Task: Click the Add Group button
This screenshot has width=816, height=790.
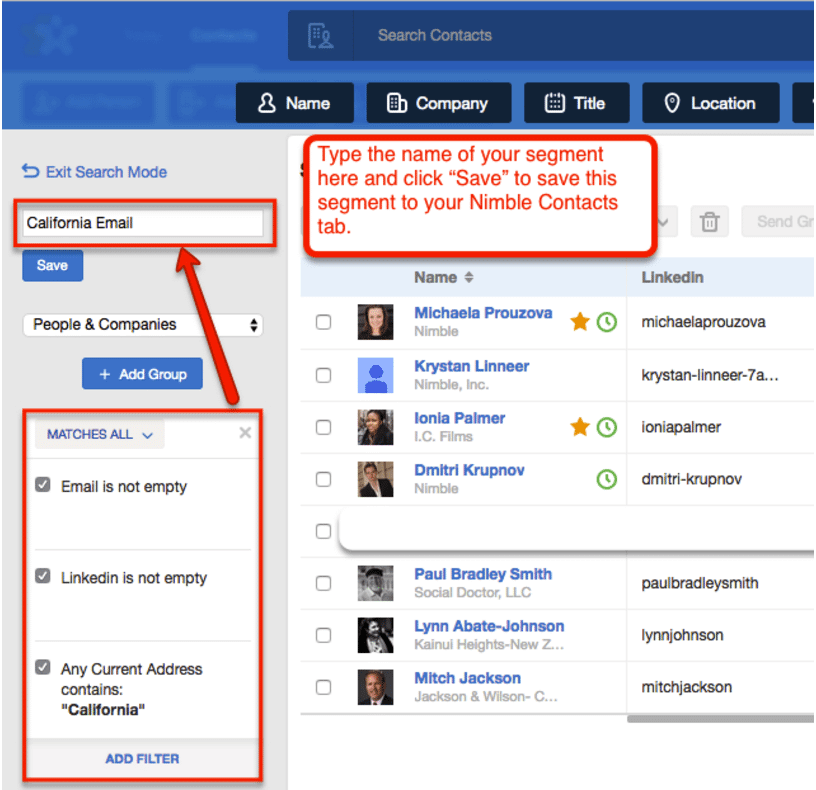Action: click(x=142, y=374)
